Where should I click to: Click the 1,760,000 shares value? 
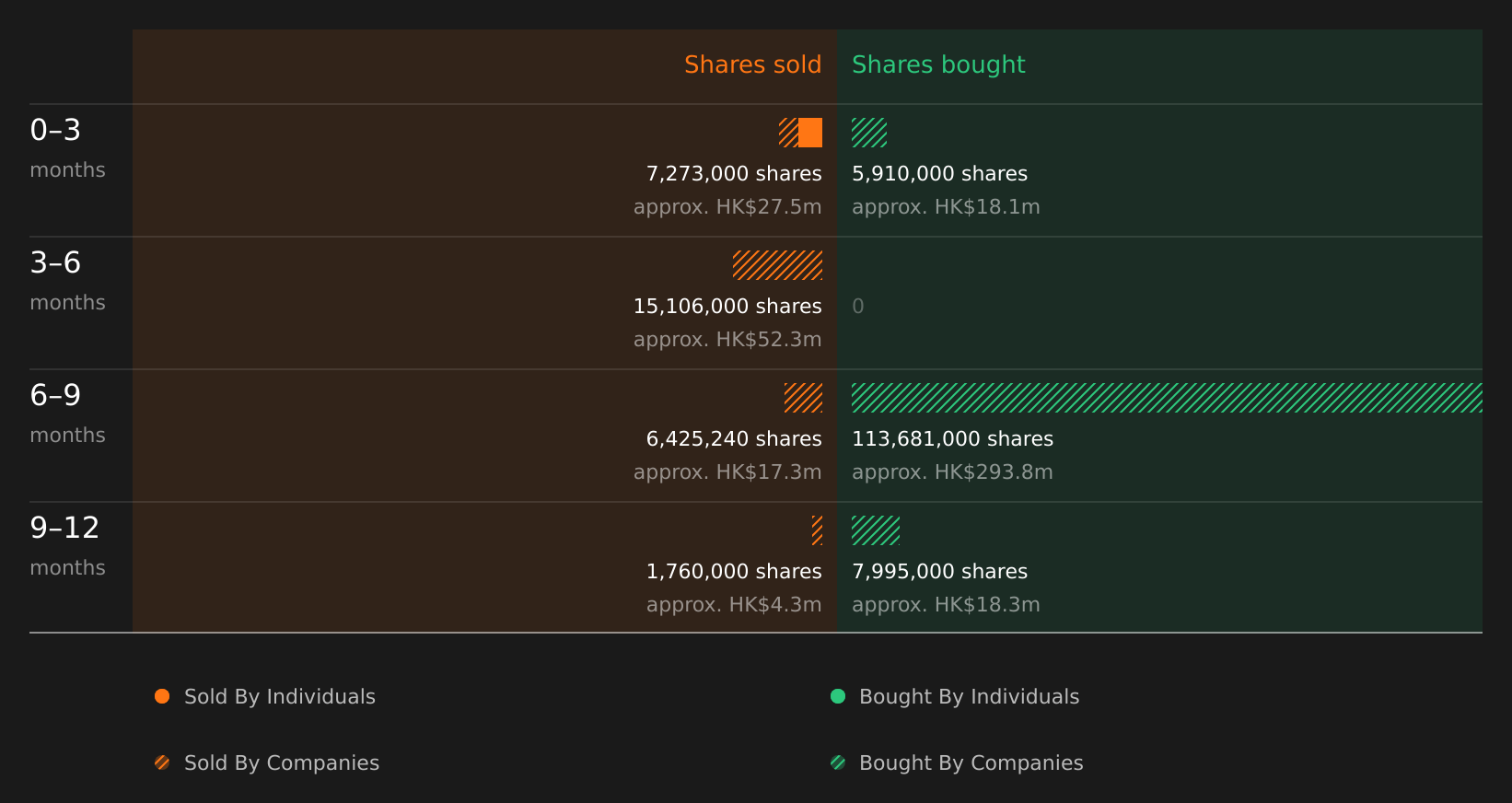pos(734,572)
